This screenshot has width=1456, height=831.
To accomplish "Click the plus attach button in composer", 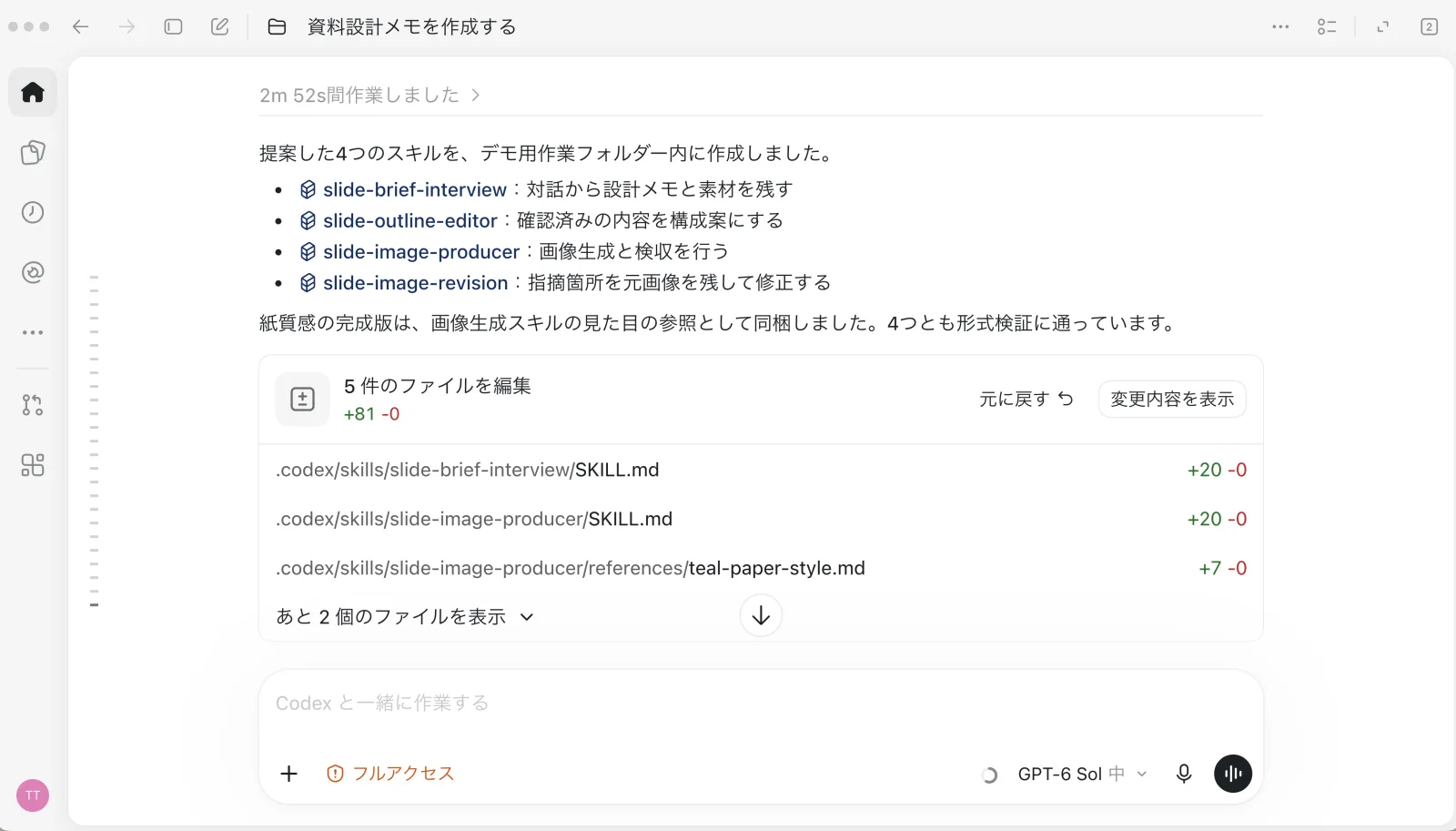I will click(288, 774).
